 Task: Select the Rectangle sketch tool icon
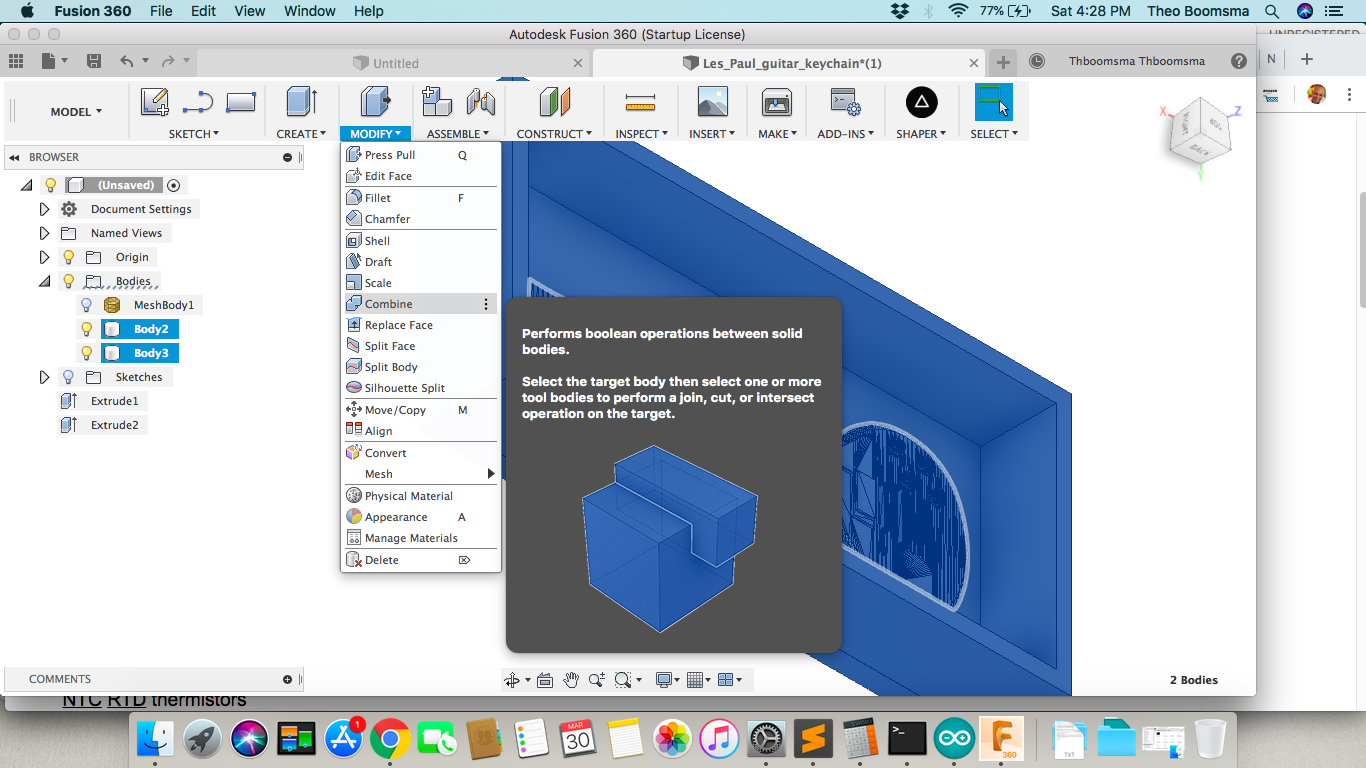pyautogui.click(x=241, y=101)
